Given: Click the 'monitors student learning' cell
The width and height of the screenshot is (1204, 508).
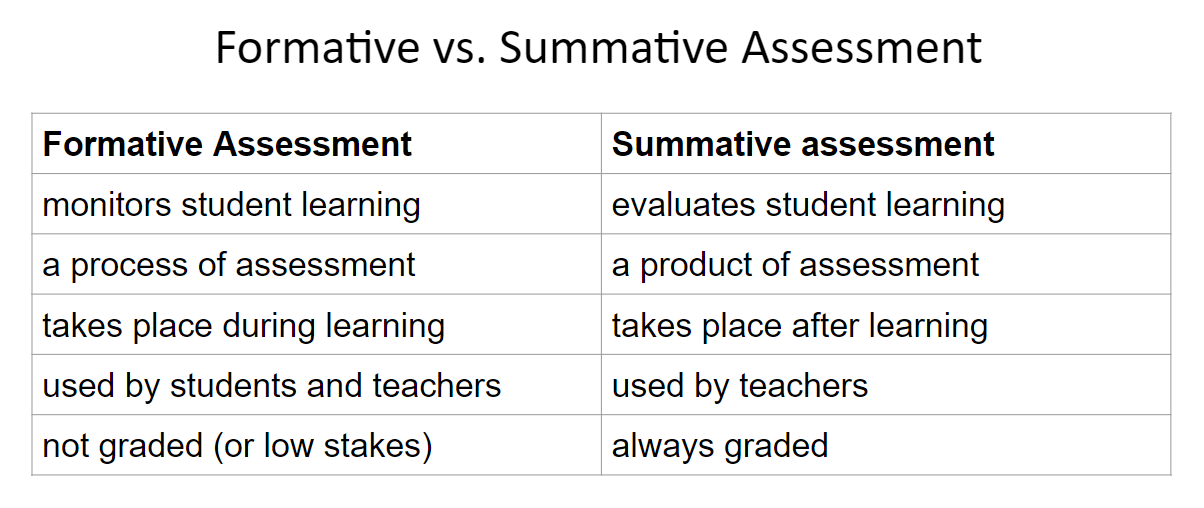Looking at the screenshot, I should click(x=316, y=204).
